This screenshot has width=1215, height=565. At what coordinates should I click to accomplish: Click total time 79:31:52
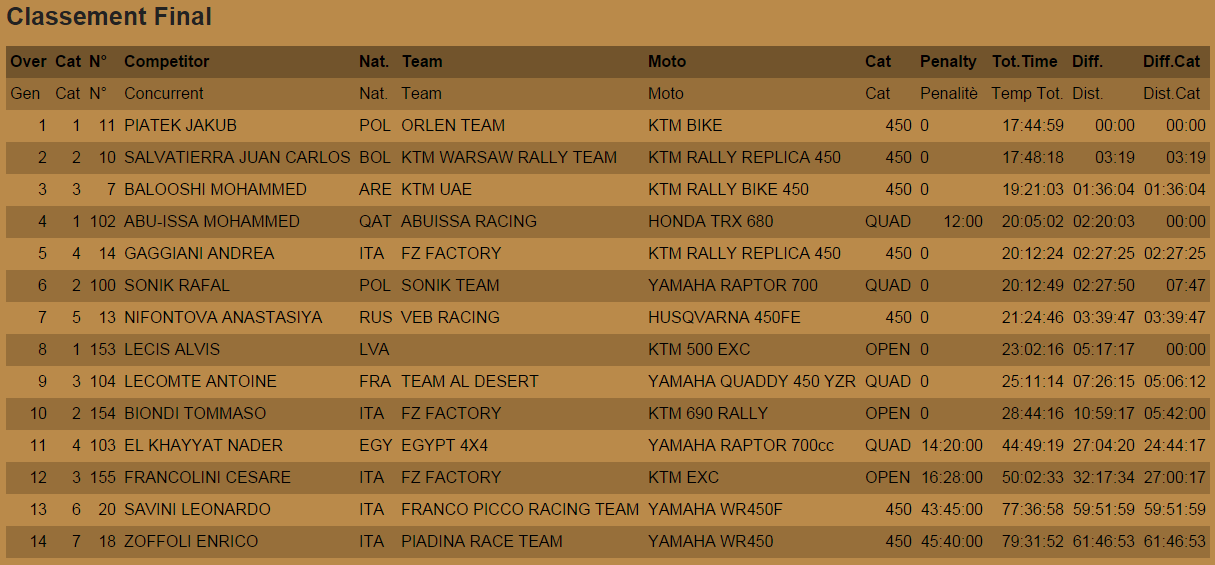click(1028, 541)
